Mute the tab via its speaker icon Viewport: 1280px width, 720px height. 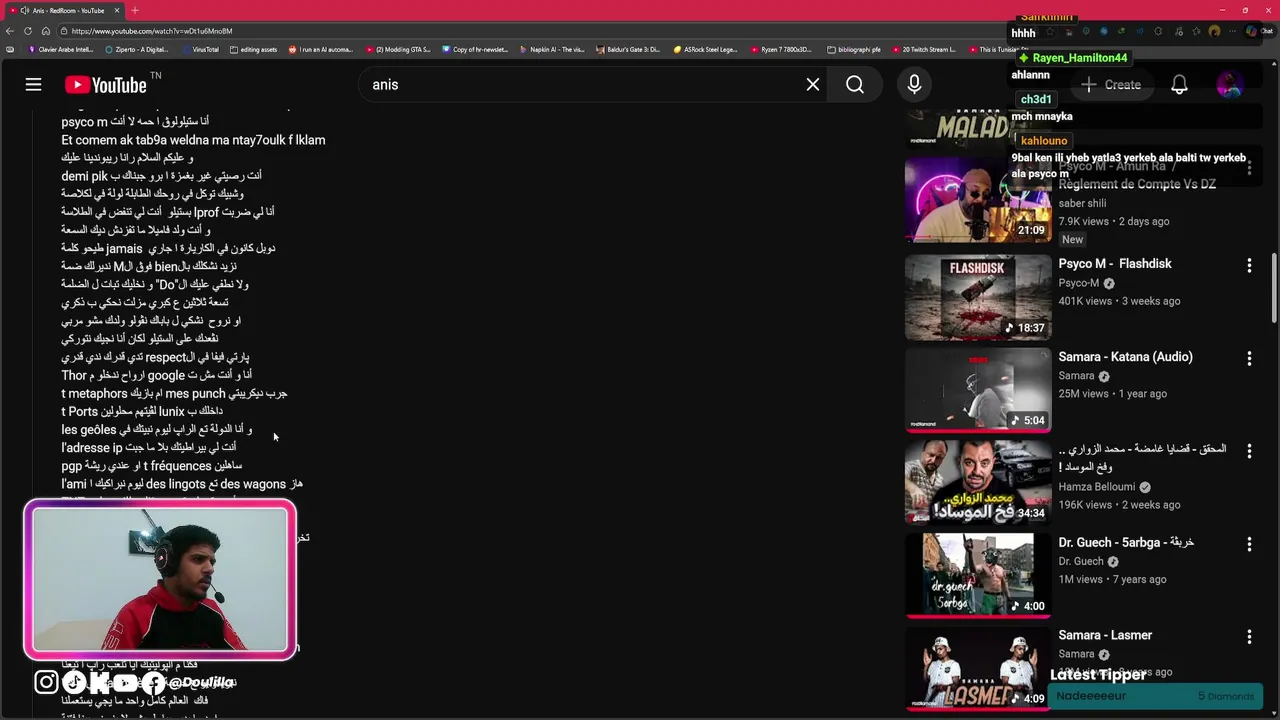point(24,10)
